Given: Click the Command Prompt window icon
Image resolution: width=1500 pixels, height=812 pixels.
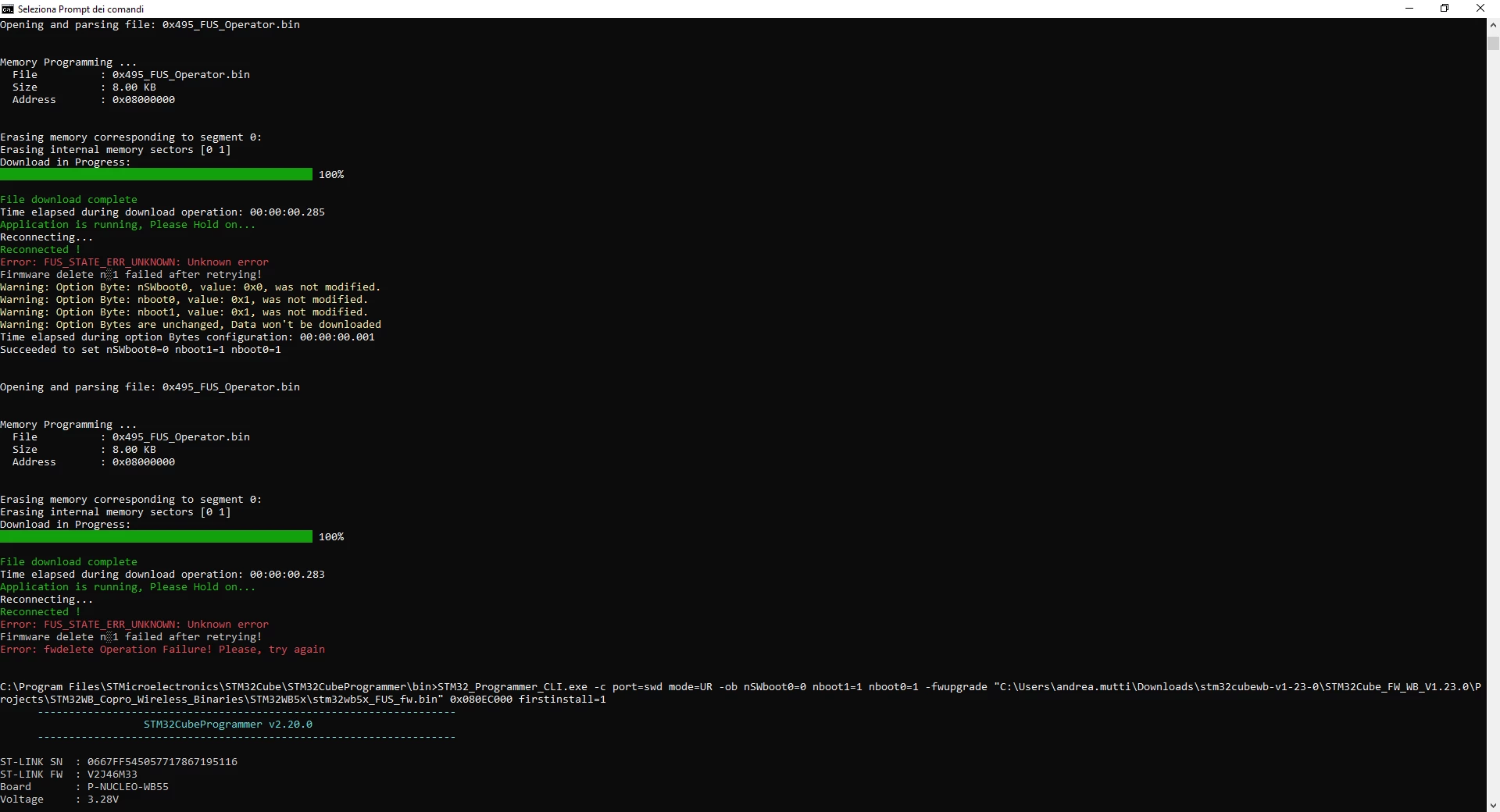Looking at the screenshot, I should (8, 9).
